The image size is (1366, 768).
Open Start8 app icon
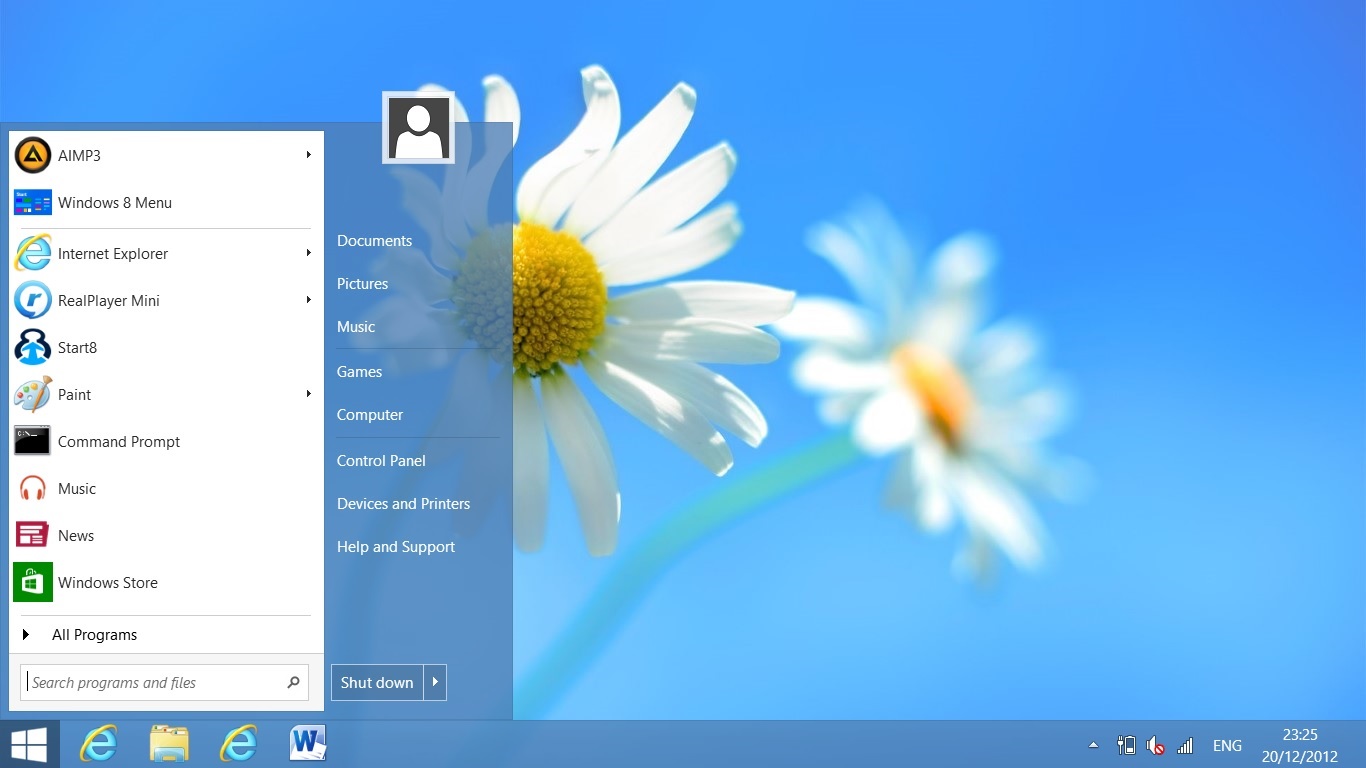coord(34,348)
